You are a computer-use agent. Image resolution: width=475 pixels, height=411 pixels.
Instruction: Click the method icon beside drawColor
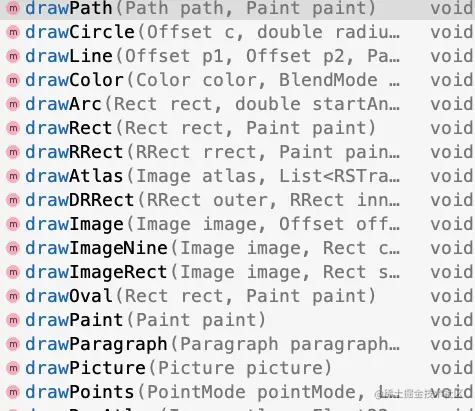[x=13, y=80]
